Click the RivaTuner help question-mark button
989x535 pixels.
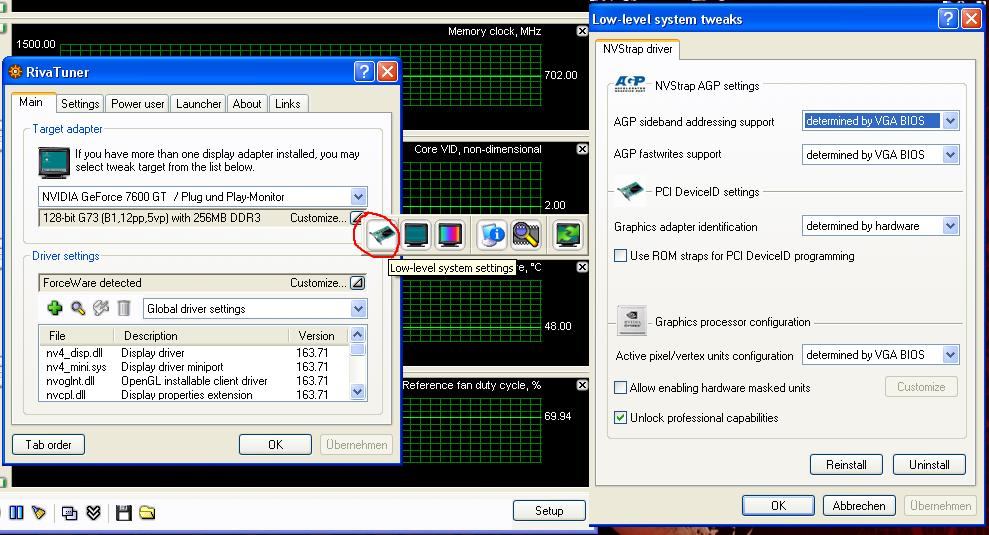(x=364, y=72)
